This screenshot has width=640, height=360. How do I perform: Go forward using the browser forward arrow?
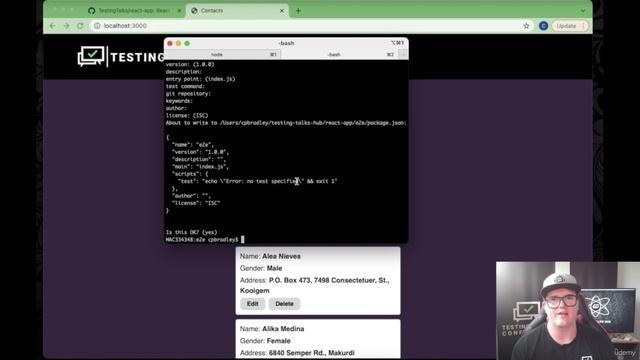coord(67,26)
